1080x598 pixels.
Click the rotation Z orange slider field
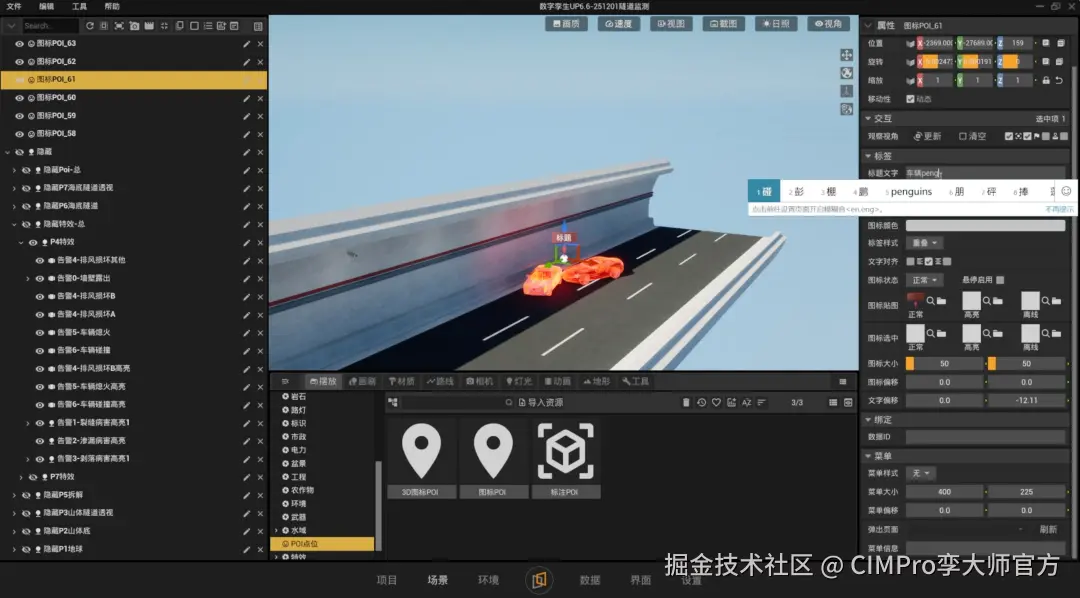click(1016, 62)
